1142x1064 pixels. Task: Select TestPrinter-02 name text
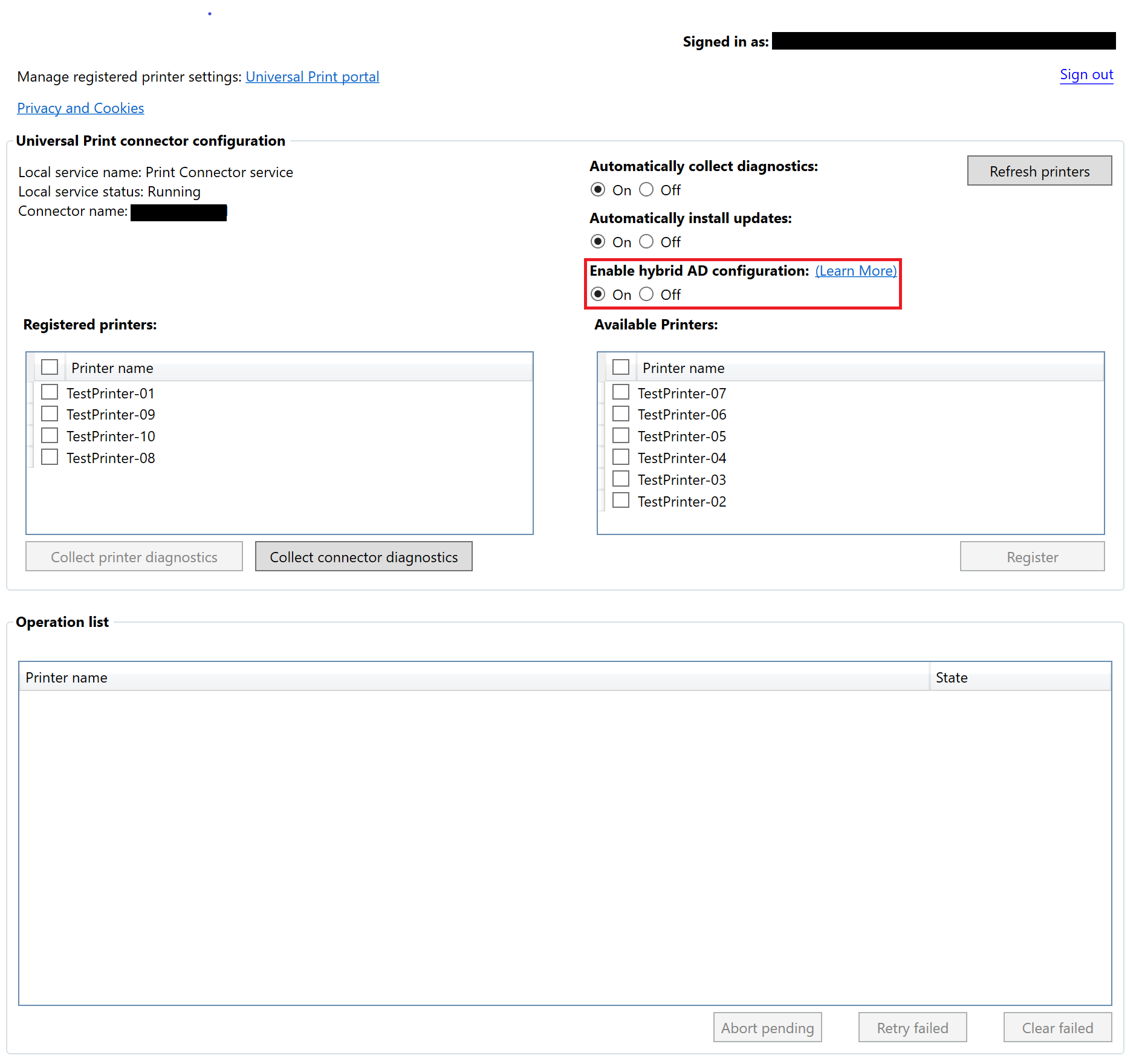(x=682, y=502)
